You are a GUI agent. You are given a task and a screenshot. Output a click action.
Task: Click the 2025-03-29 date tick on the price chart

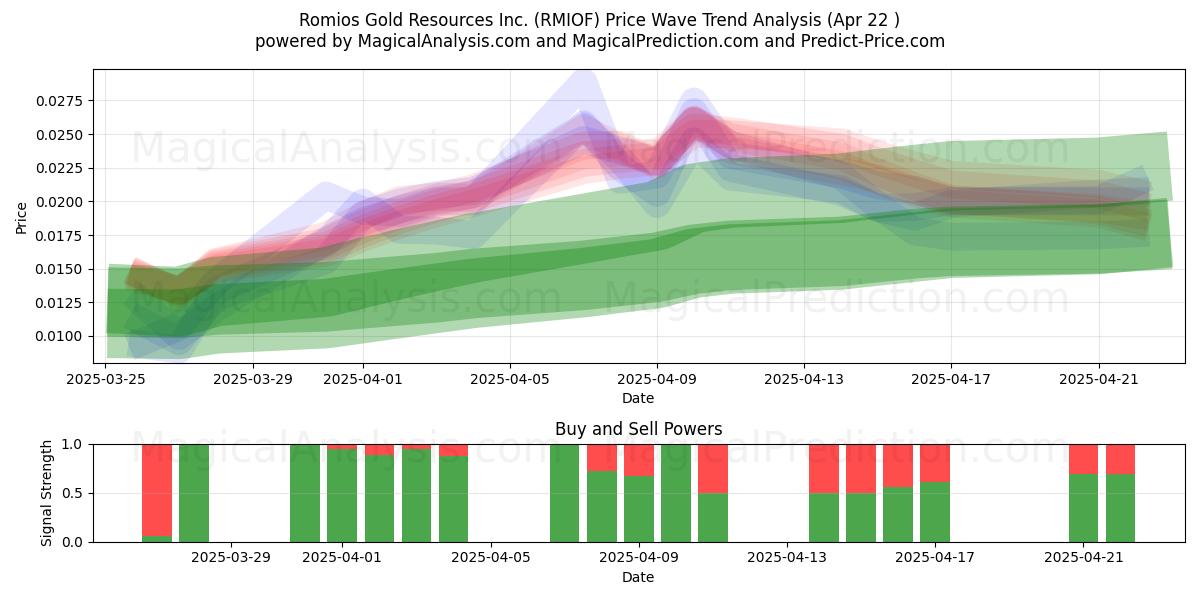[253, 379]
